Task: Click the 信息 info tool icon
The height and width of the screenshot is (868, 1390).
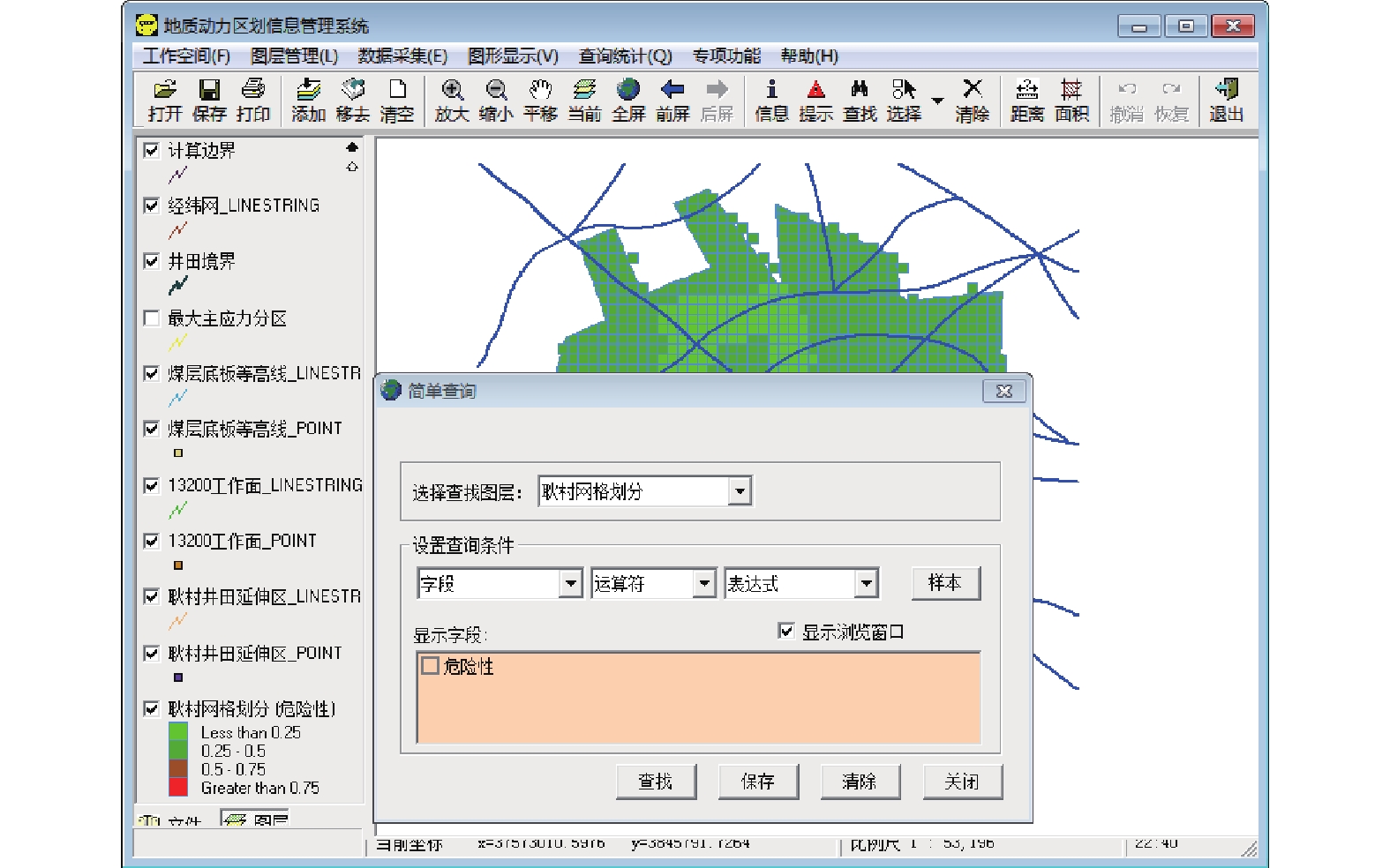Action: [x=771, y=100]
